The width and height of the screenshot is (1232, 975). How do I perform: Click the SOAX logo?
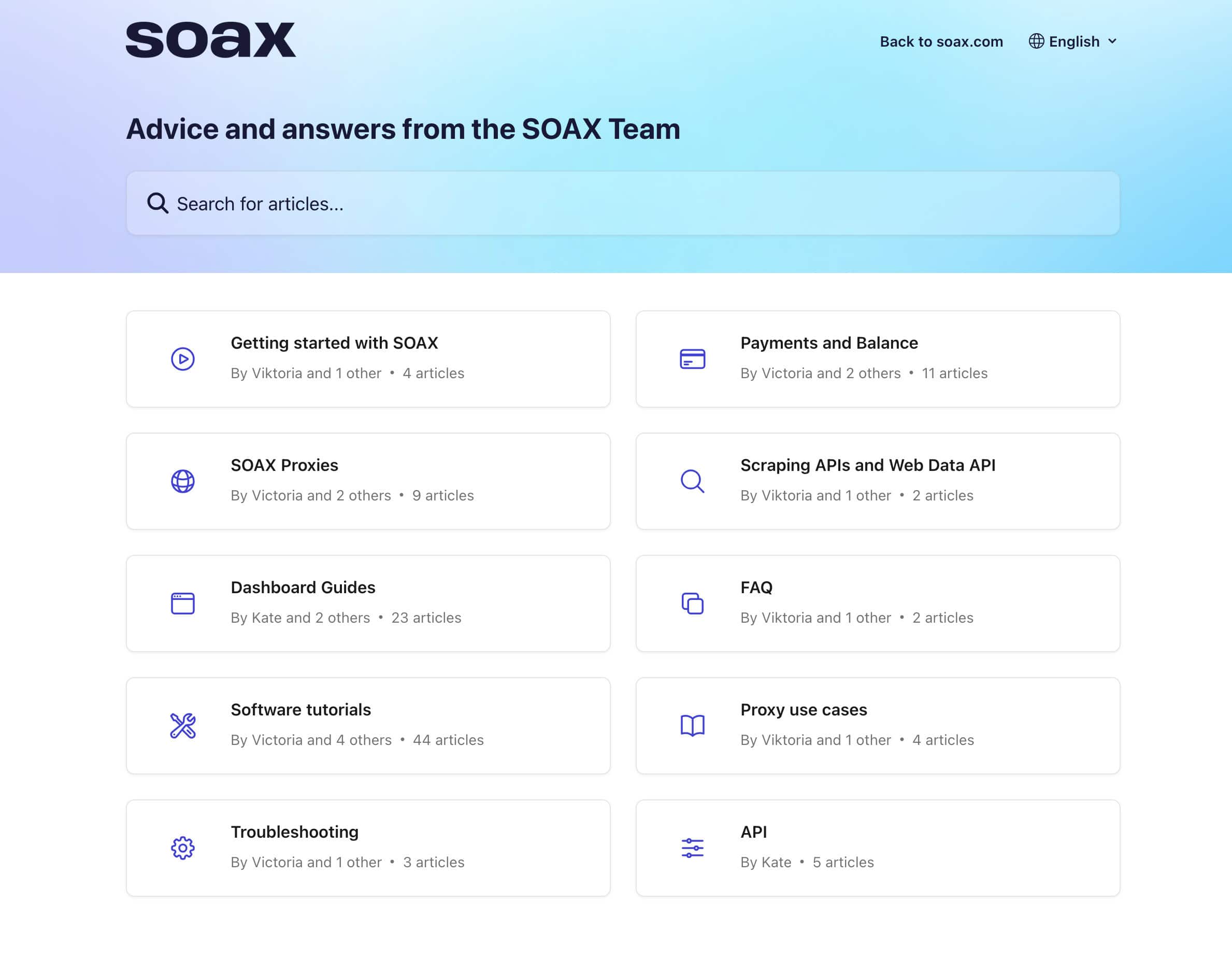coord(211,40)
